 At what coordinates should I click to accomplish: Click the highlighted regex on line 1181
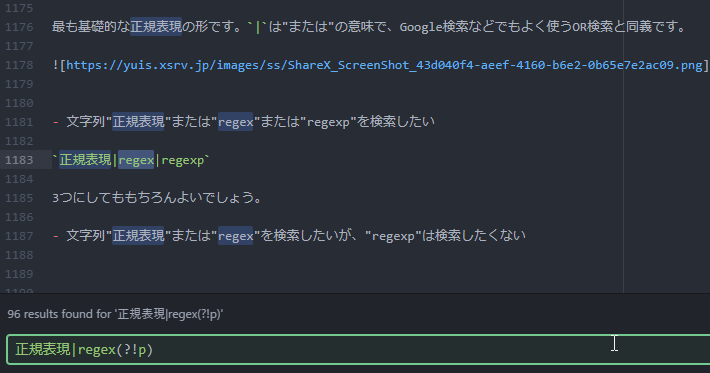point(235,122)
